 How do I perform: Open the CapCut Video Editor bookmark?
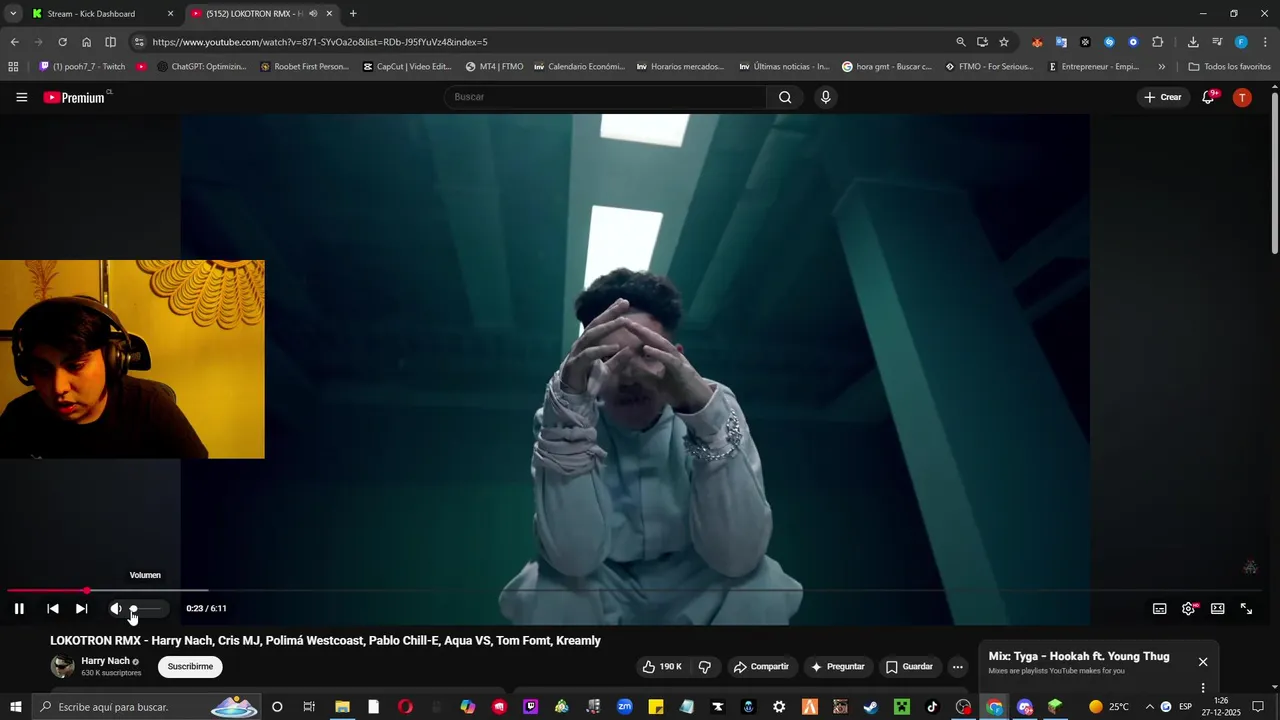tap(407, 67)
